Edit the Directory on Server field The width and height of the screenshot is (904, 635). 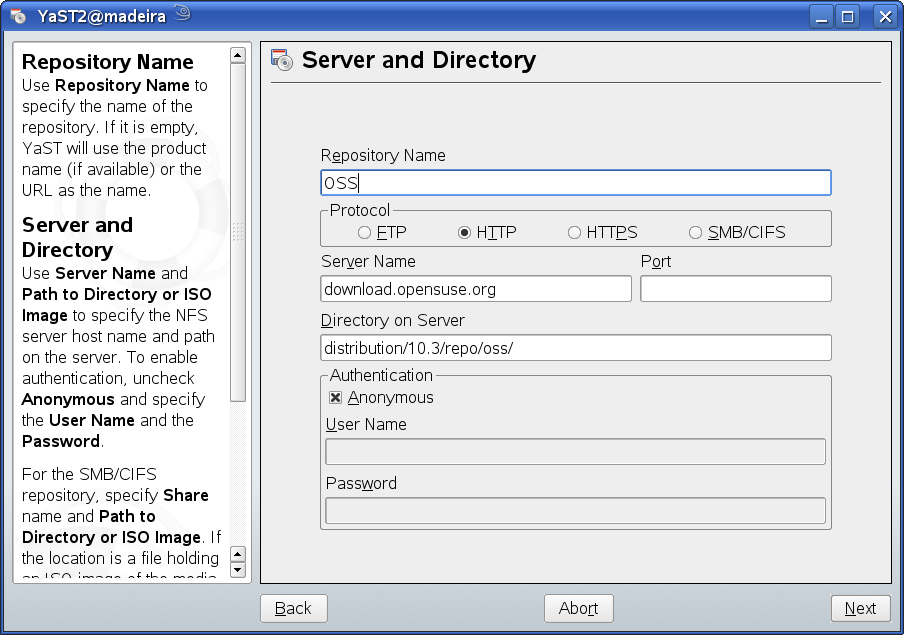pyautogui.click(x=575, y=348)
